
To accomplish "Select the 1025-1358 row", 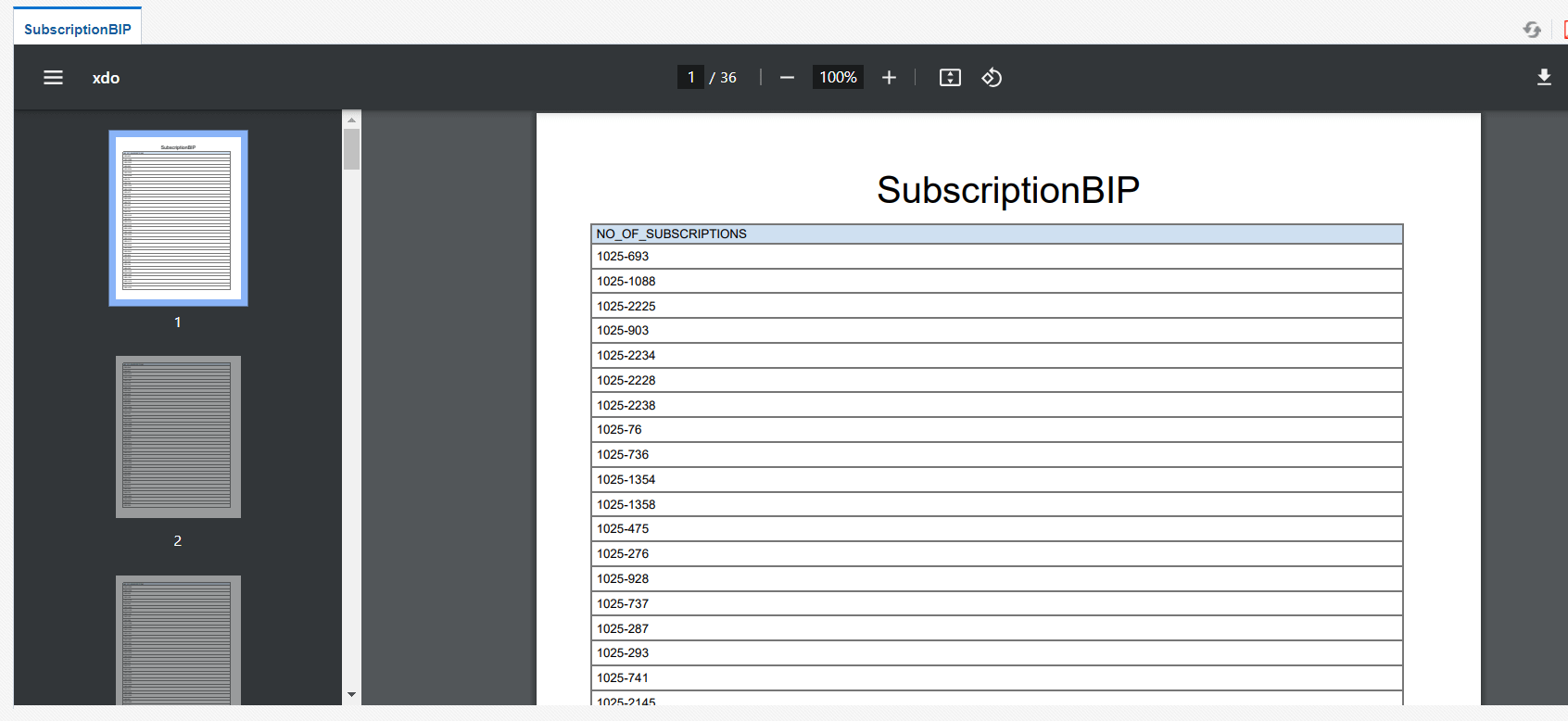I will (x=997, y=504).
